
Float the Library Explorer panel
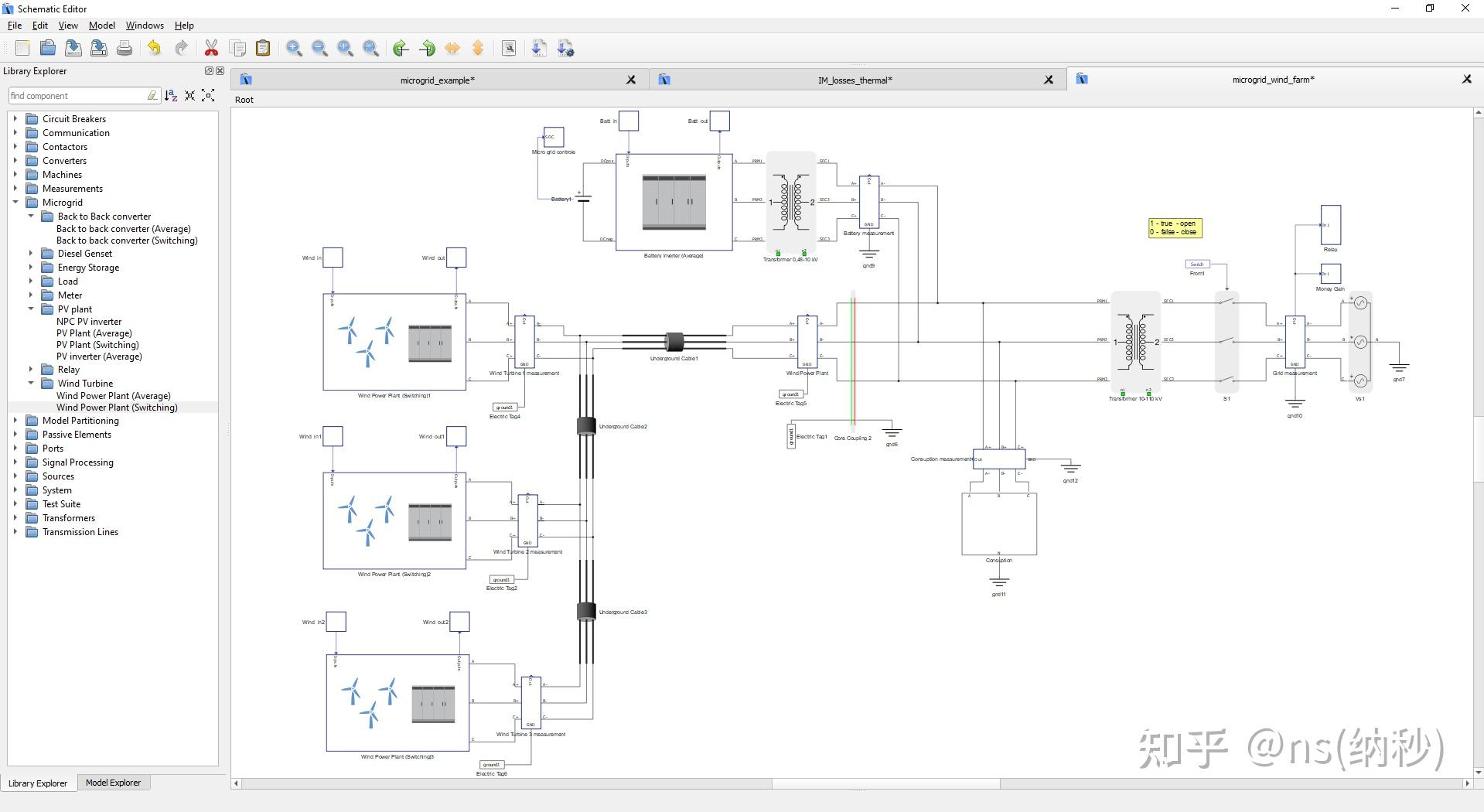coord(208,71)
